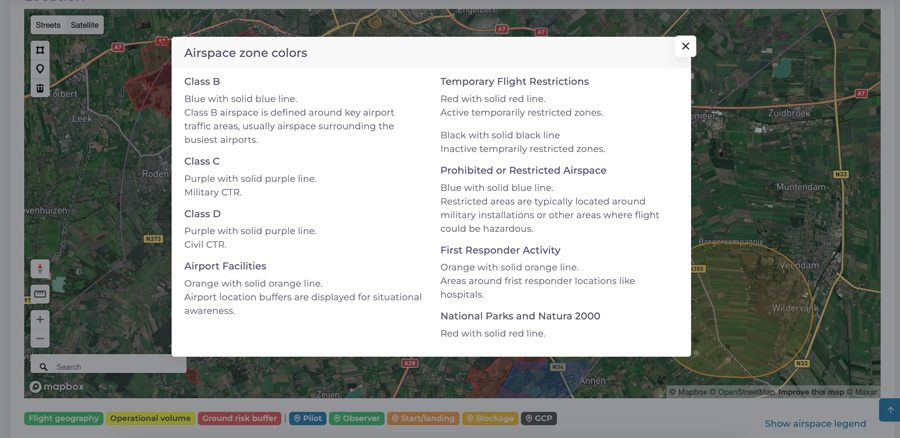The width and height of the screenshot is (900, 438).
Task: Click the ruler measure tool
Action: 40,294
